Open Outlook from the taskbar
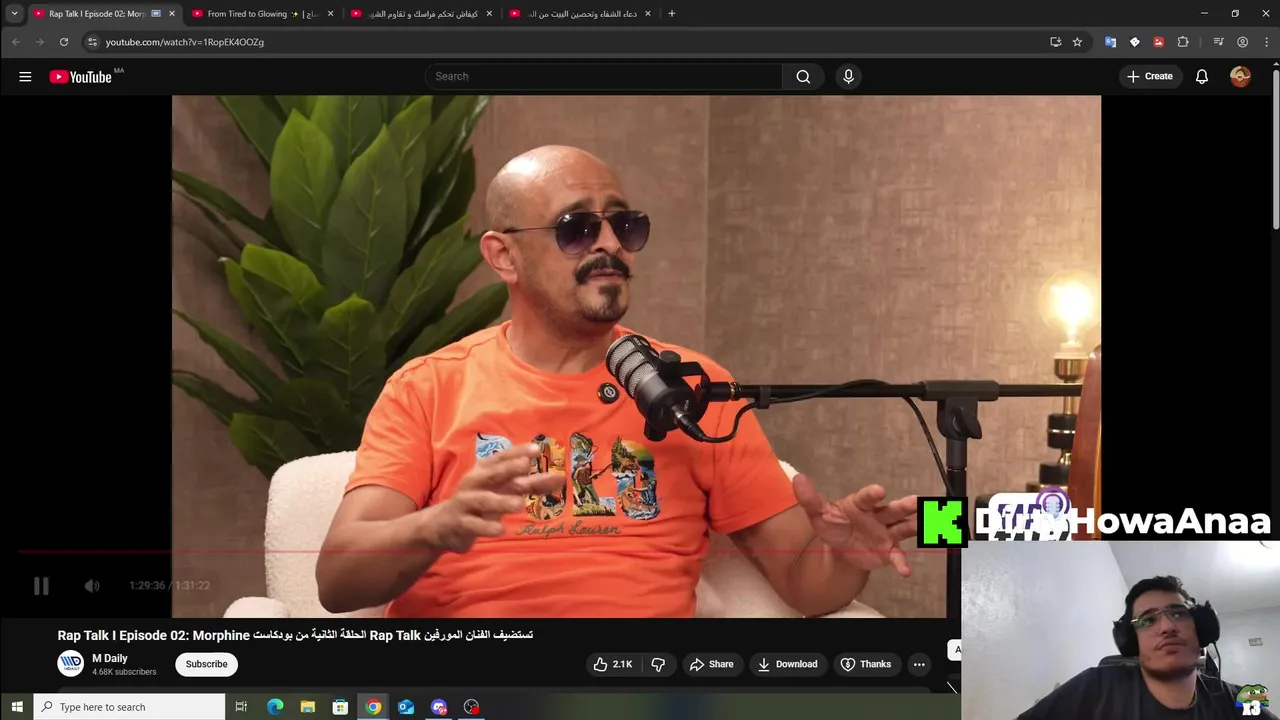The image size is (1280, 720). 406,707
